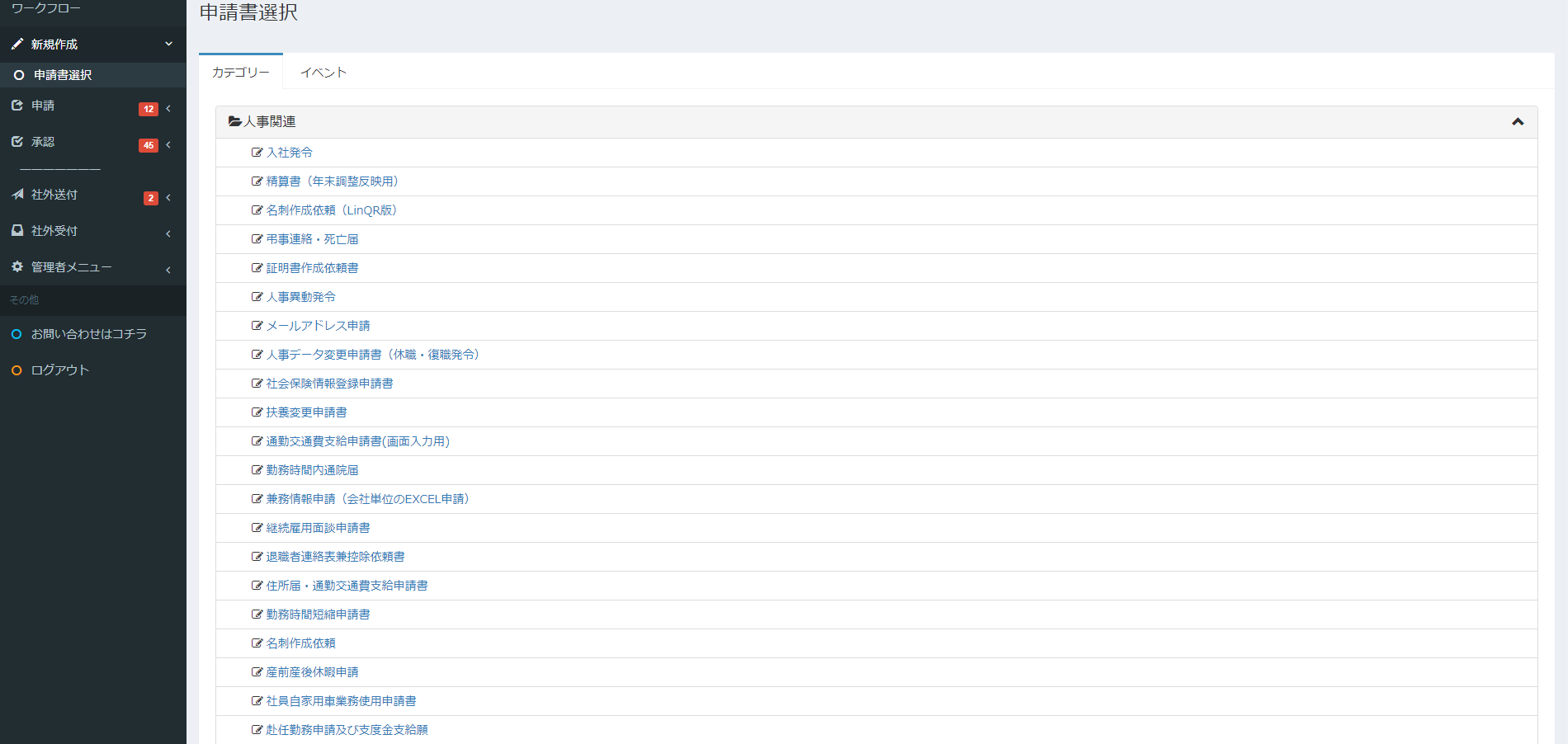Expand the 管理者メニュー submenu arrow

point(168,270)
